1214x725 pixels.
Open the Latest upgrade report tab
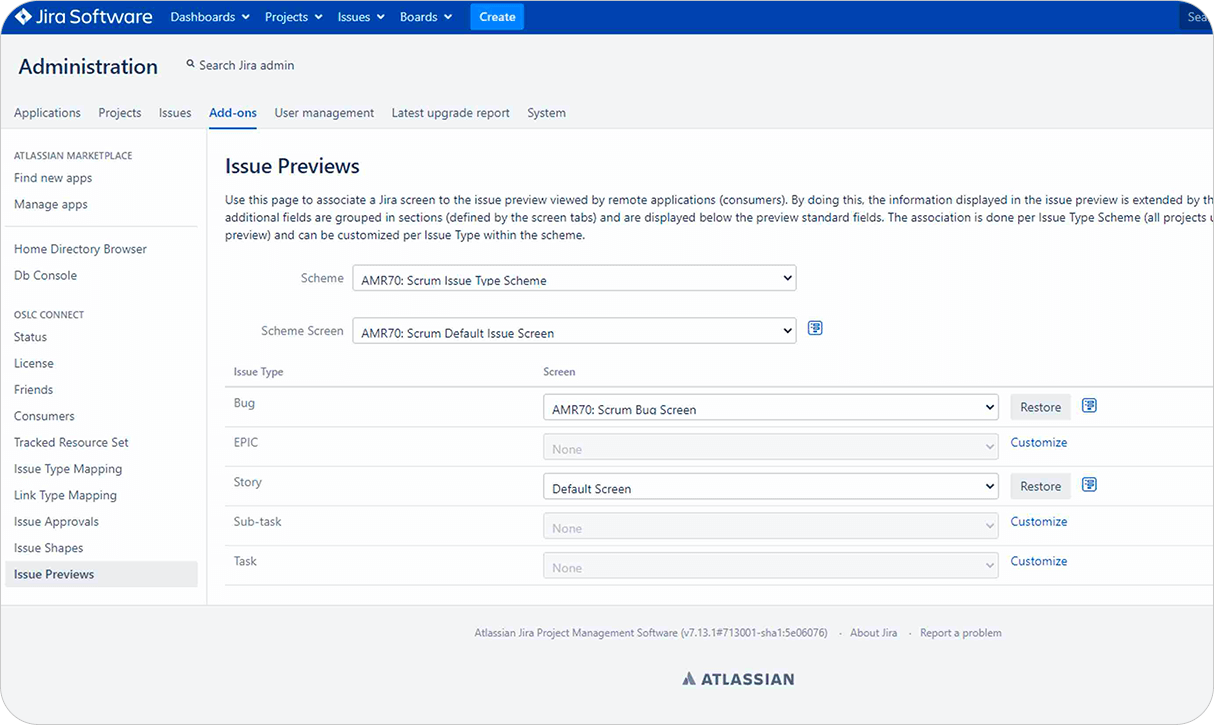coord(451,113)
